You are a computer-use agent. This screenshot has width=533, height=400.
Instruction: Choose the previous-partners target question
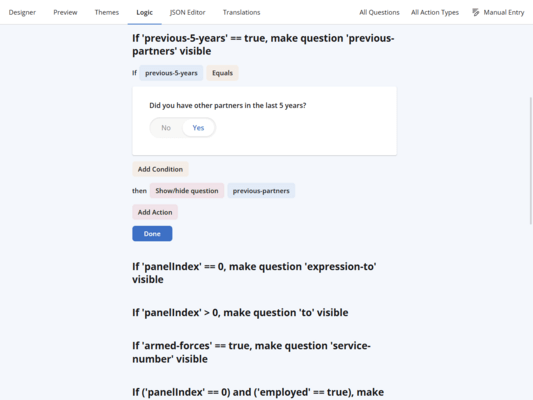[x=261, y=191]
